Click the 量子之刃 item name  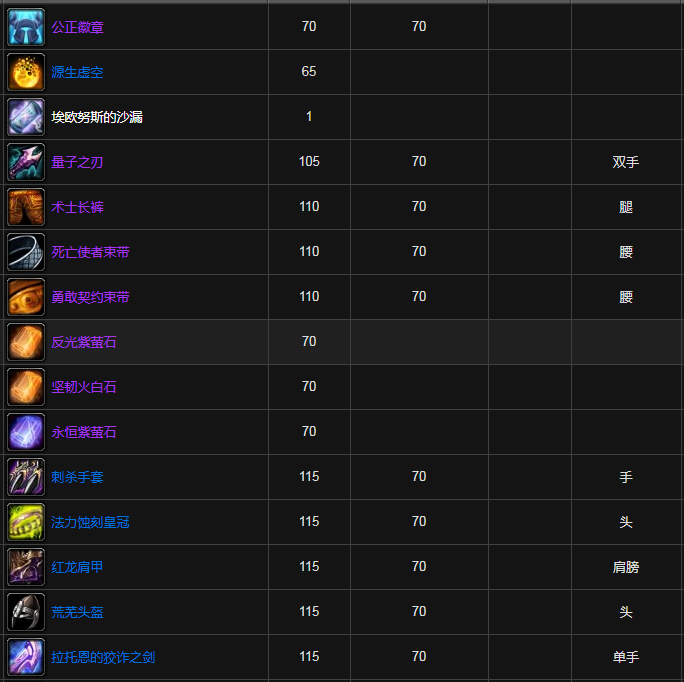click(x=77, y=162)
